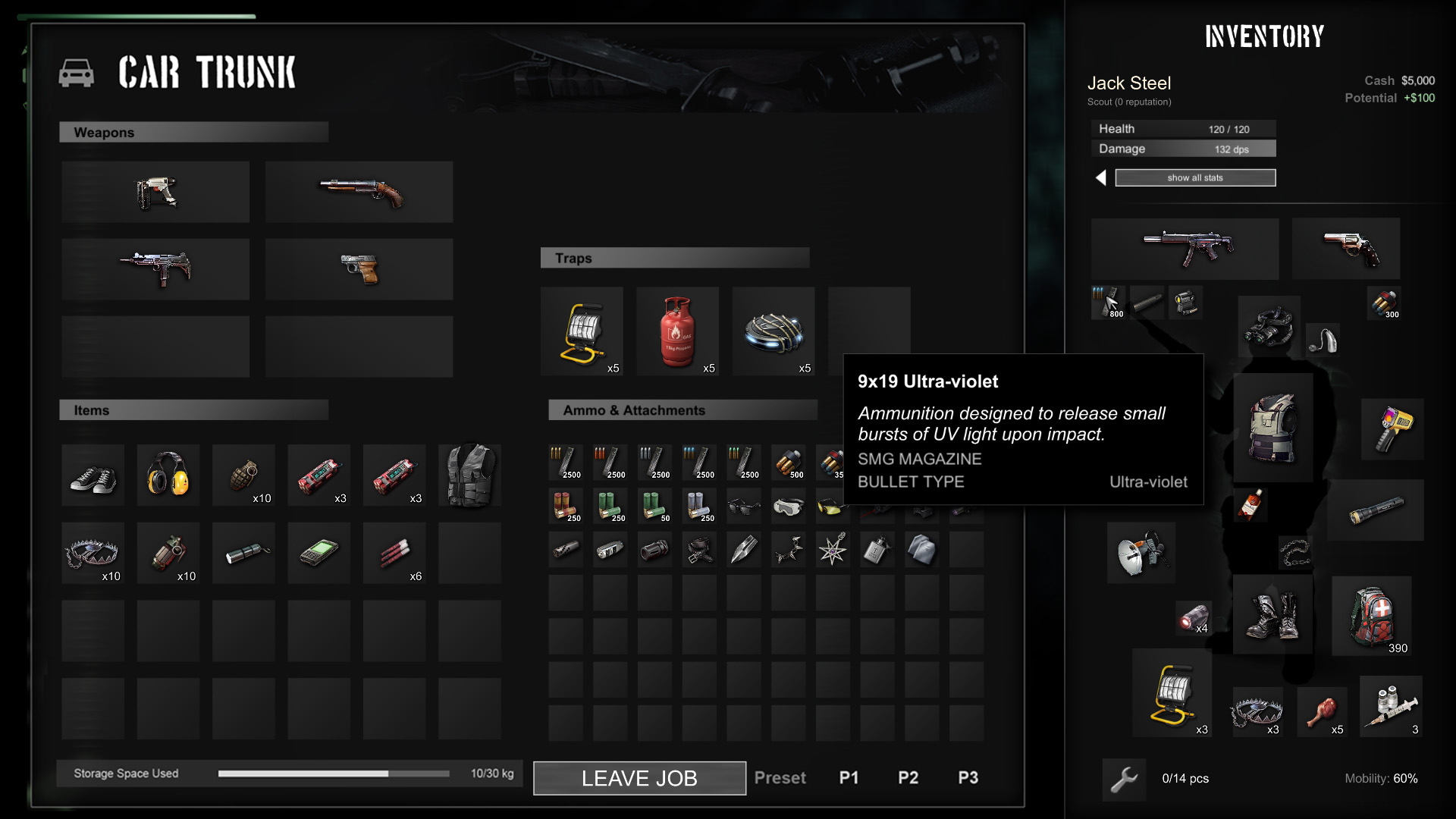This screenshot has height=819, width=1456.
Task: Toggle the inventory panel arrow expander
Action: (x=1100, y=178)
